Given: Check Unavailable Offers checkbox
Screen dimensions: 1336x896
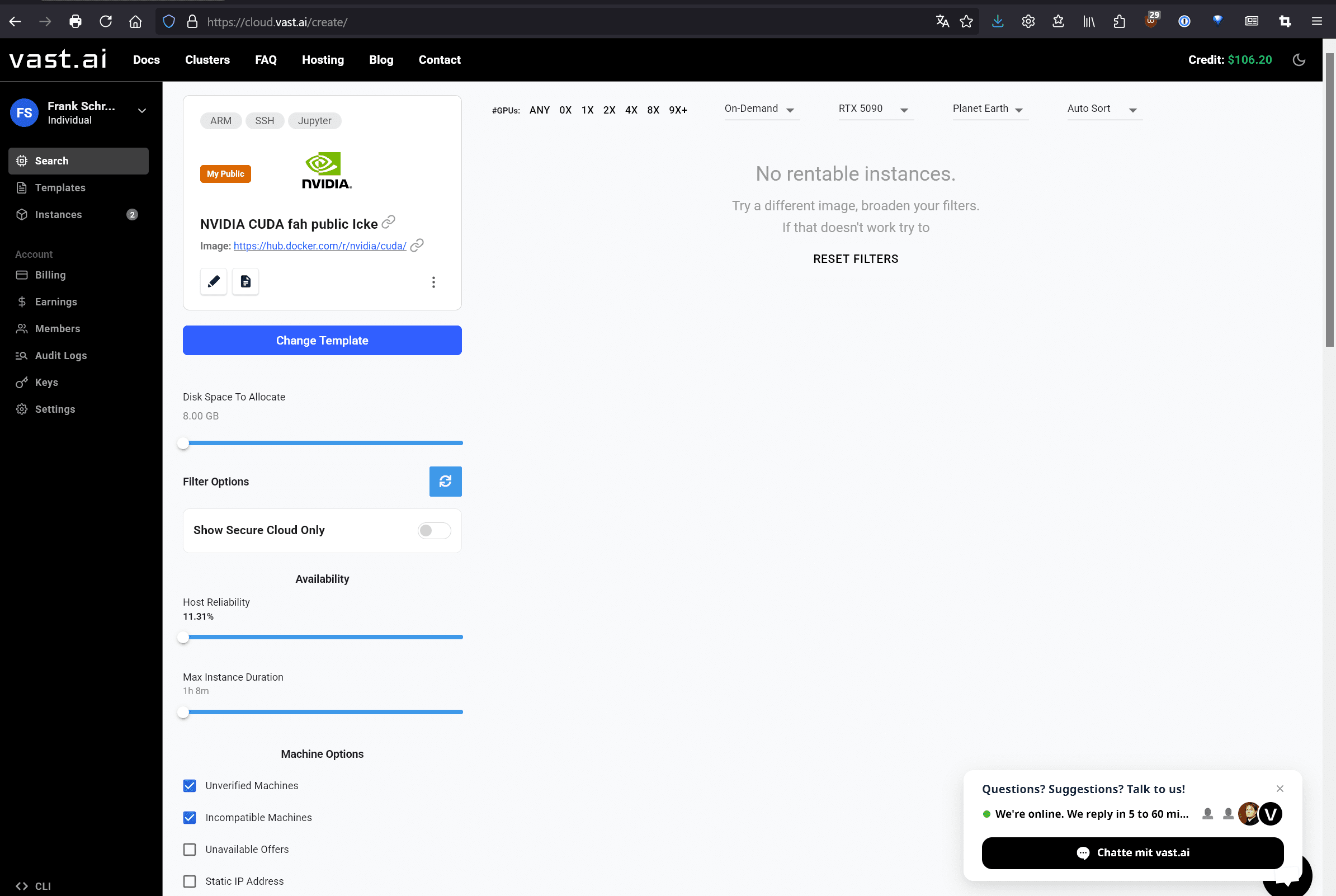Looking at the screenshot, I should click(x=190, y=849).
